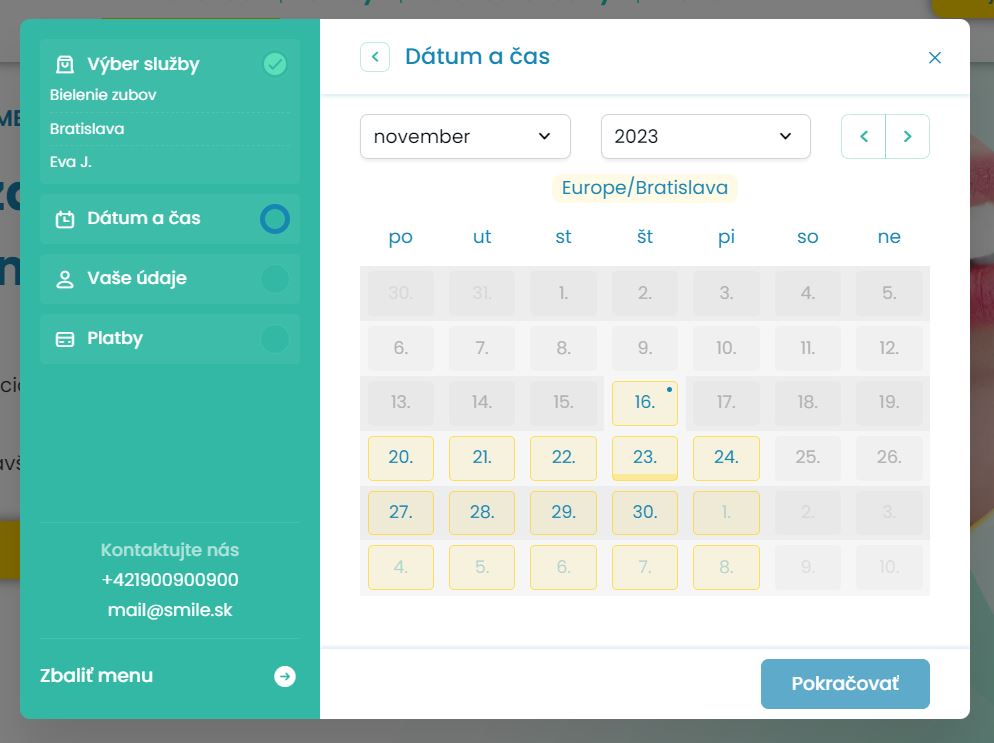Screen dimensions: 994x743
Task: Click the arrow icon next to Zbaliť menu
Action: coord(285,676)
